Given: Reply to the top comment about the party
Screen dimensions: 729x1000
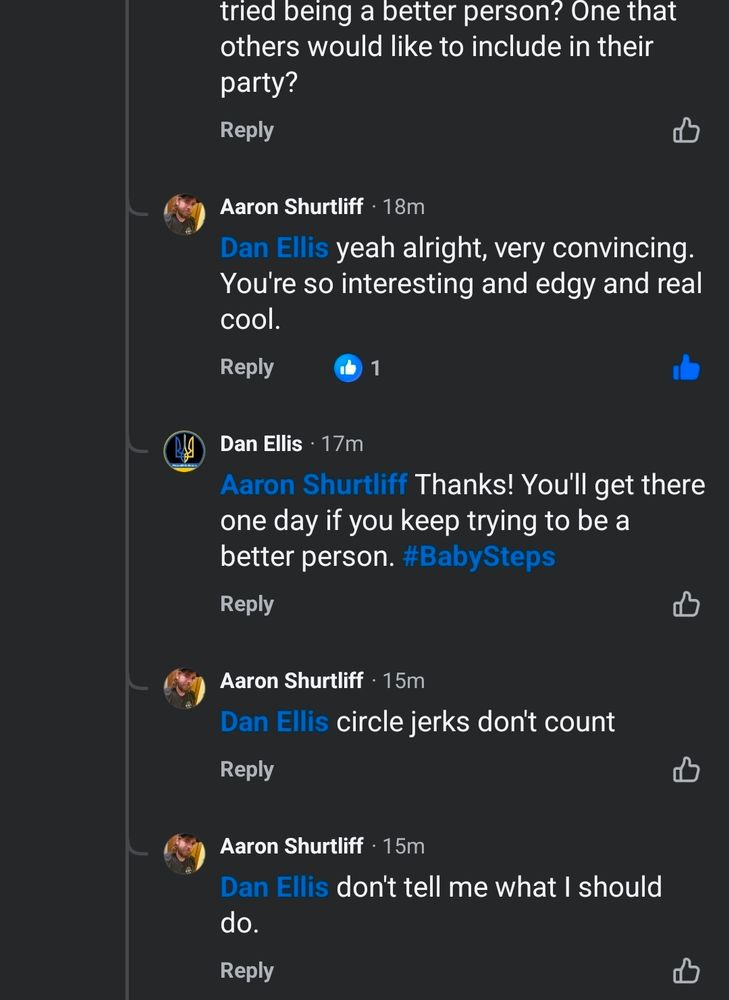Looking at the screenshot, I should 247,130.
